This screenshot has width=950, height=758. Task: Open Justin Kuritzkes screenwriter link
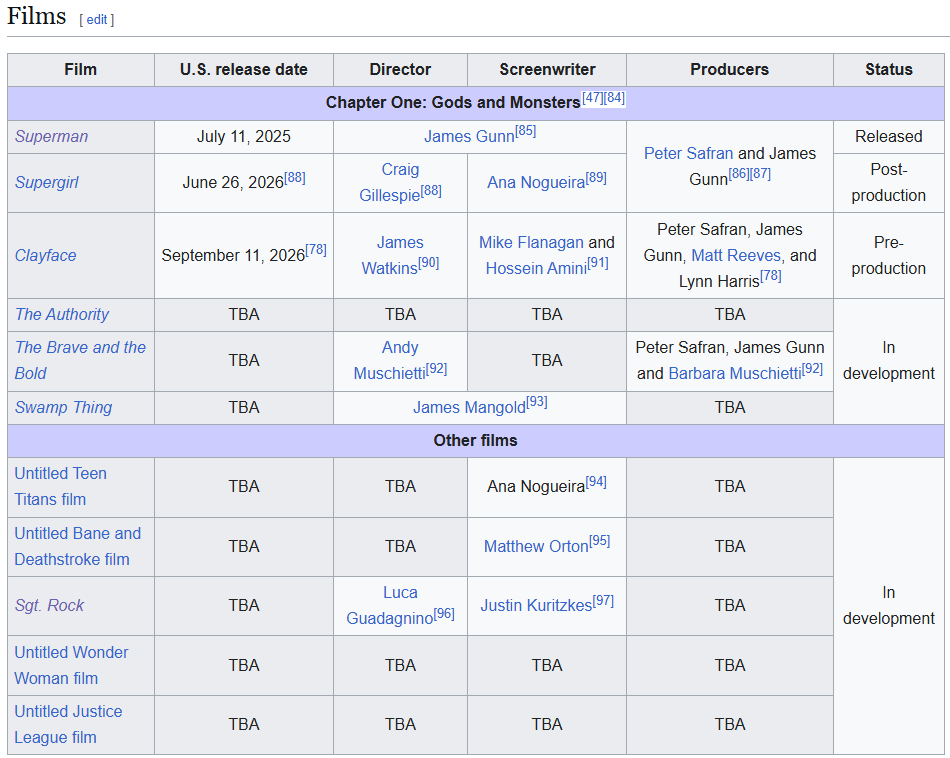536,605
